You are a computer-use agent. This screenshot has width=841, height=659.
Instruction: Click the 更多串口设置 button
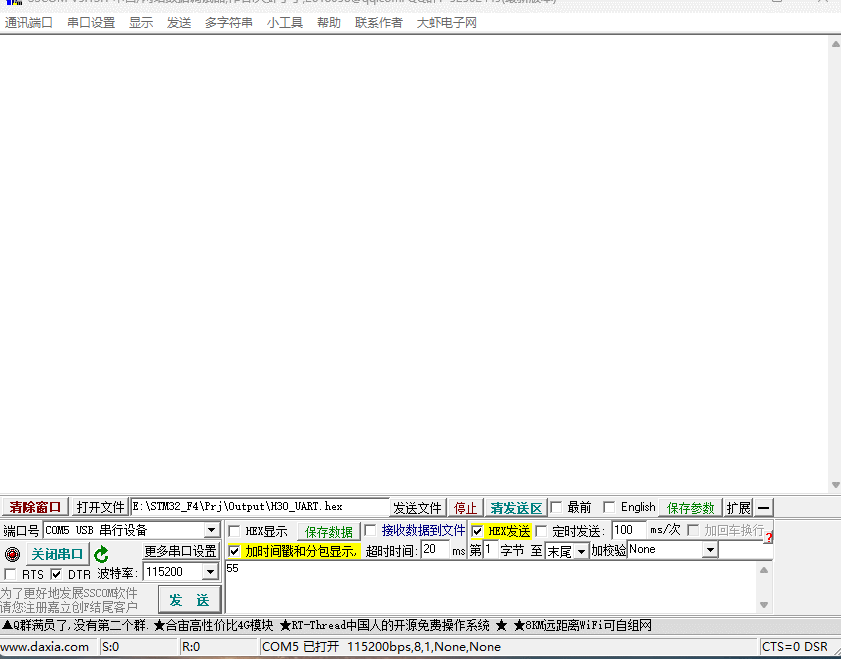click(180, 551)
